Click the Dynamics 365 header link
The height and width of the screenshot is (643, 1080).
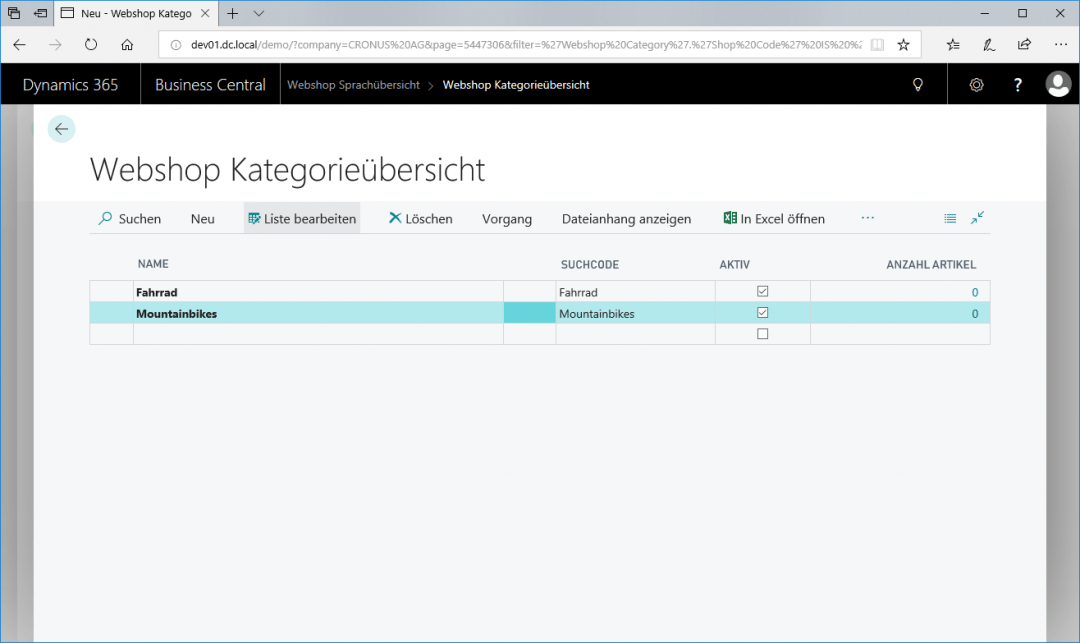[70, 85]
